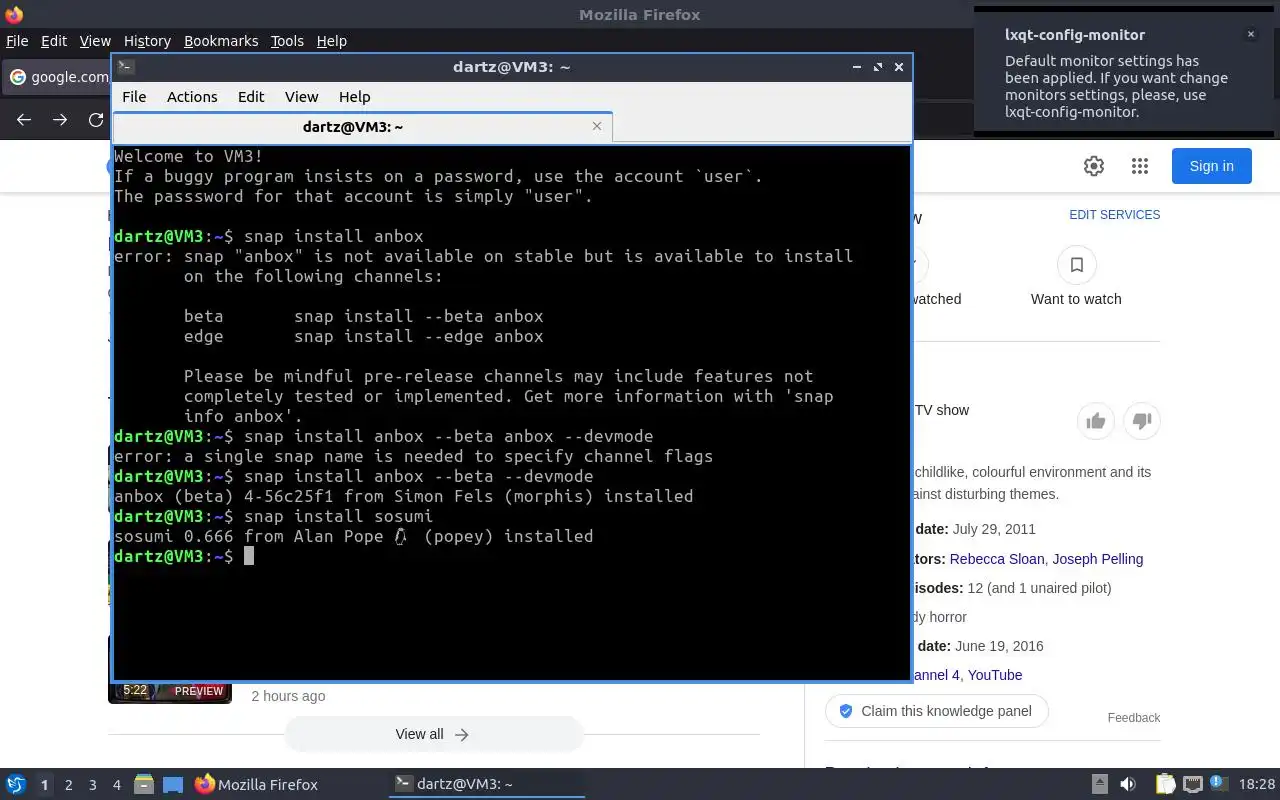
Task: Click the shield icon on Claim this knowledge panel
Action: (x=846, y=711)
